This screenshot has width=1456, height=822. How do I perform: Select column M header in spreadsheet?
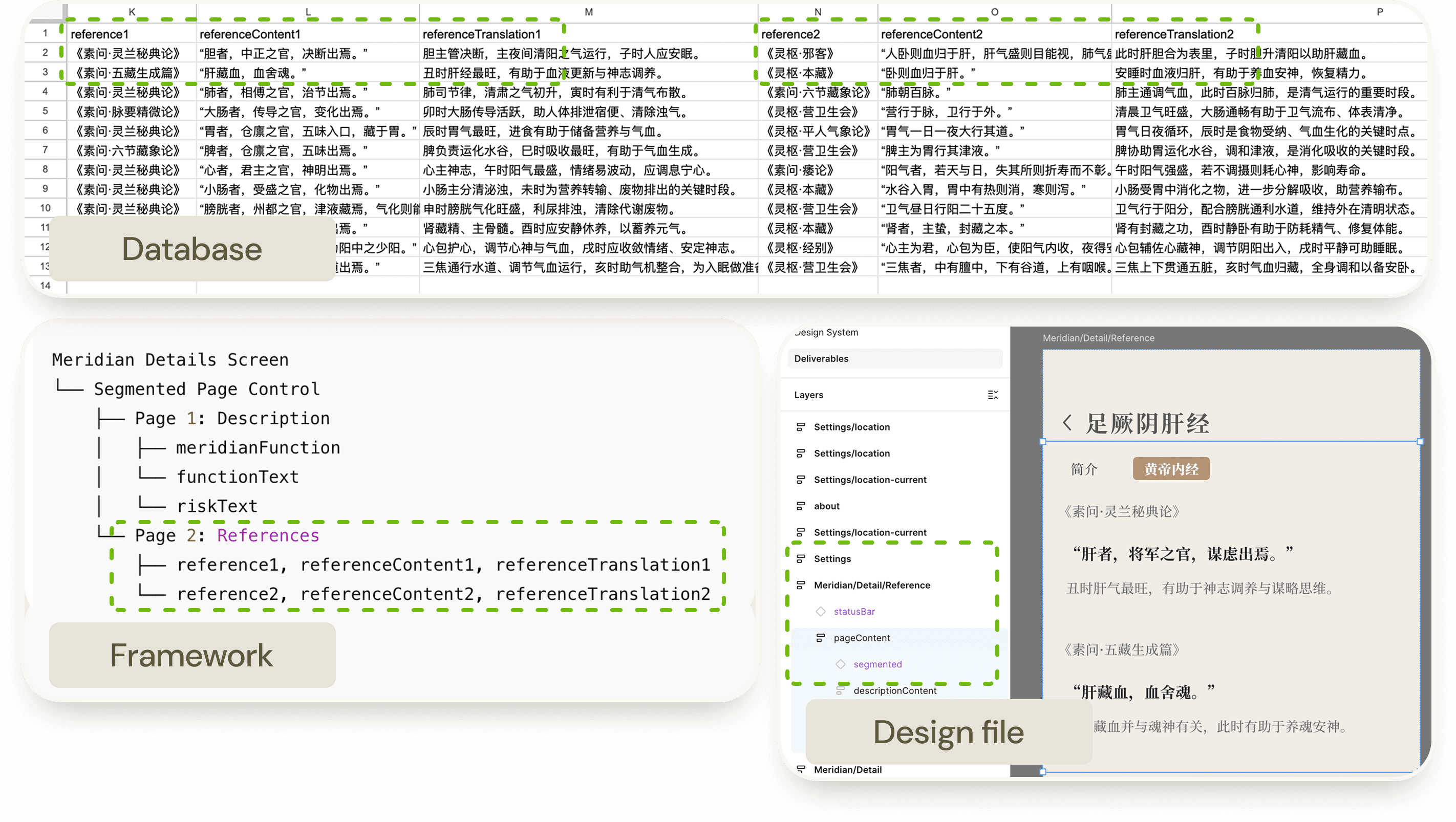coord(588,12)
